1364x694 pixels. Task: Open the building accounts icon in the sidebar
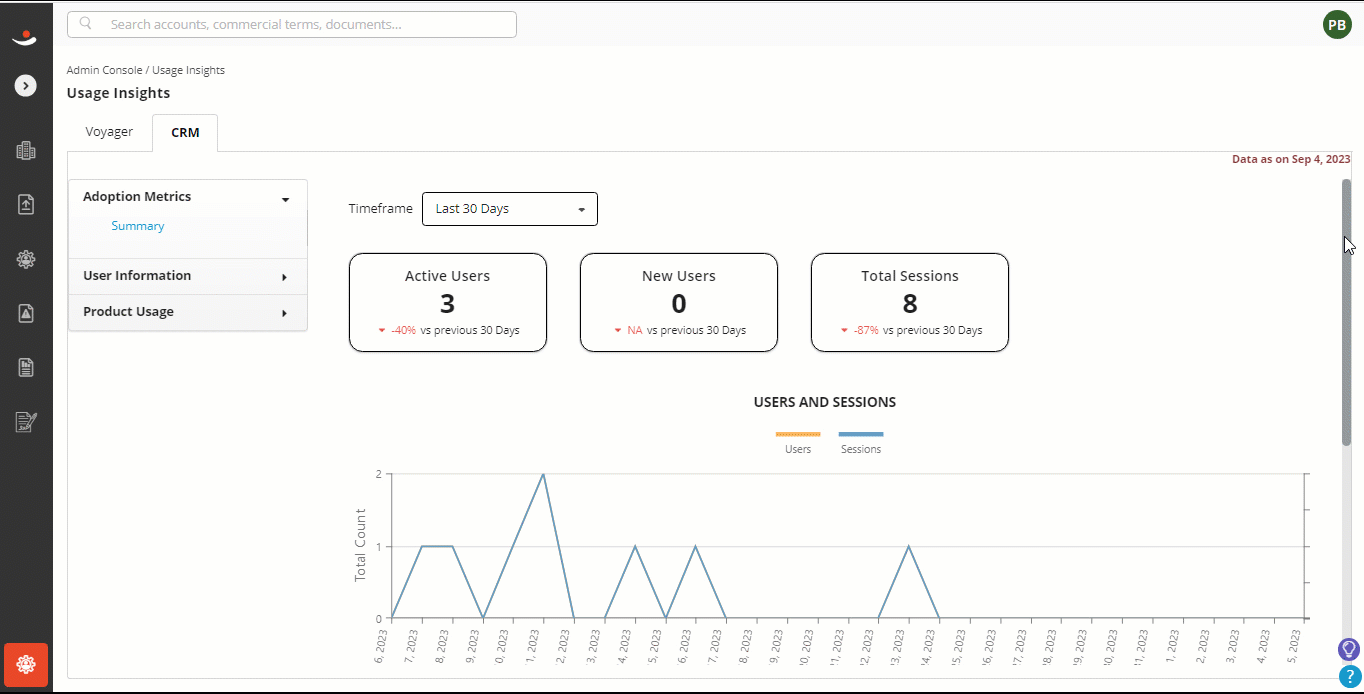[x=26, y=151]
